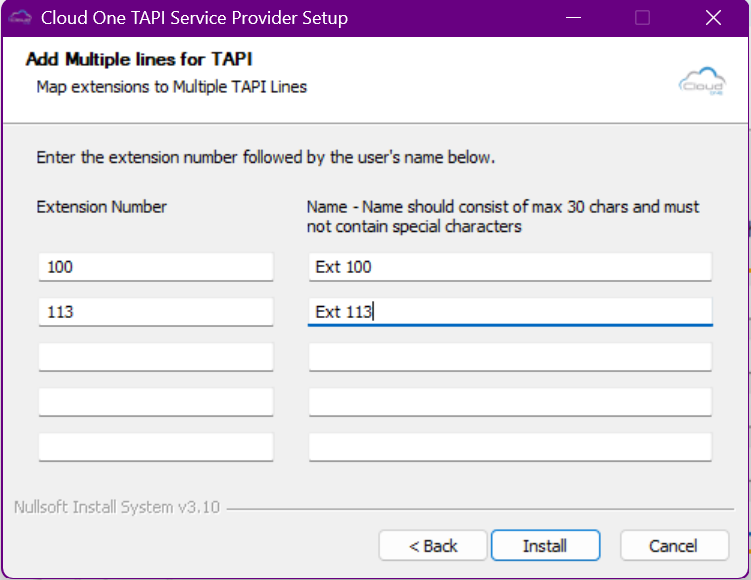Click the fourth empty name field
Screen dimensions: 751x580
[x=510, y=402]
